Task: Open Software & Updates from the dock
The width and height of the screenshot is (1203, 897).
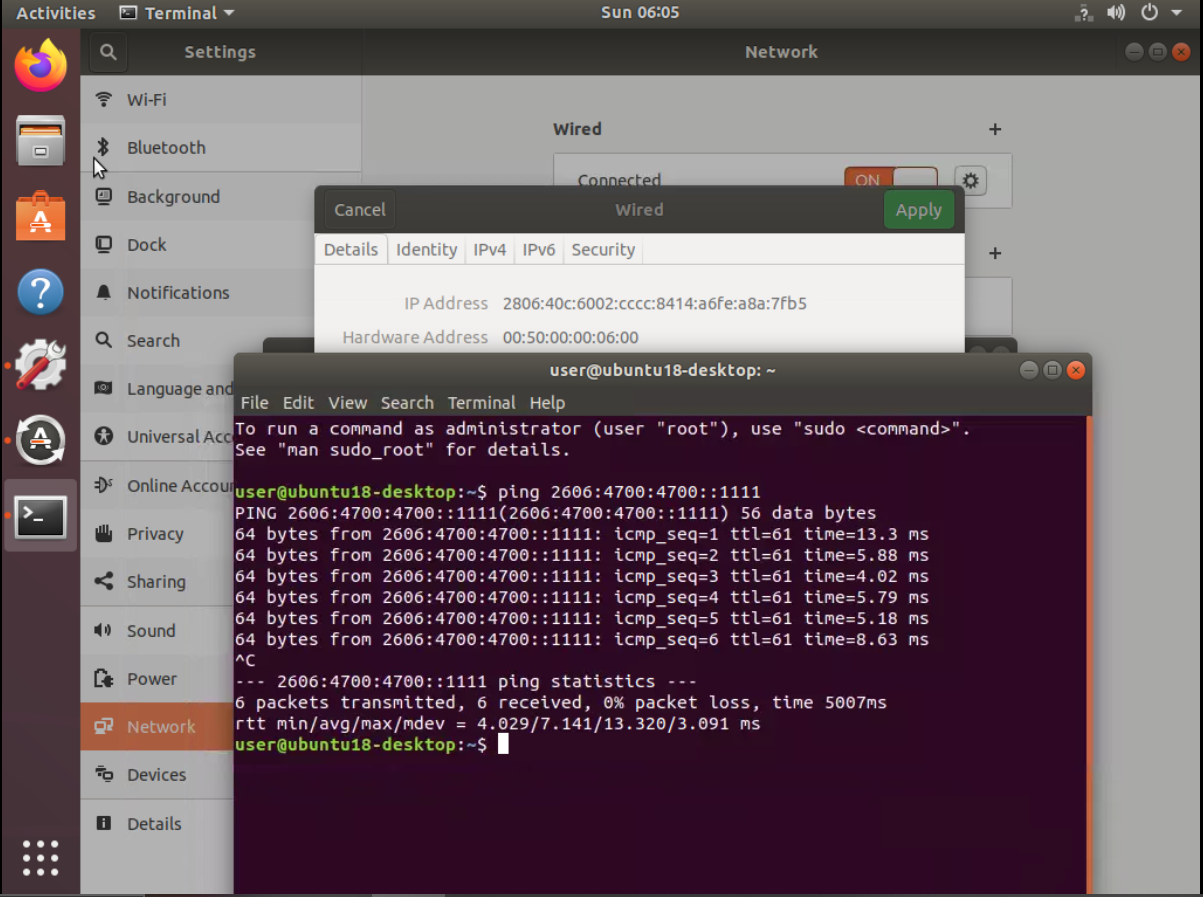Action: (40, 365)
